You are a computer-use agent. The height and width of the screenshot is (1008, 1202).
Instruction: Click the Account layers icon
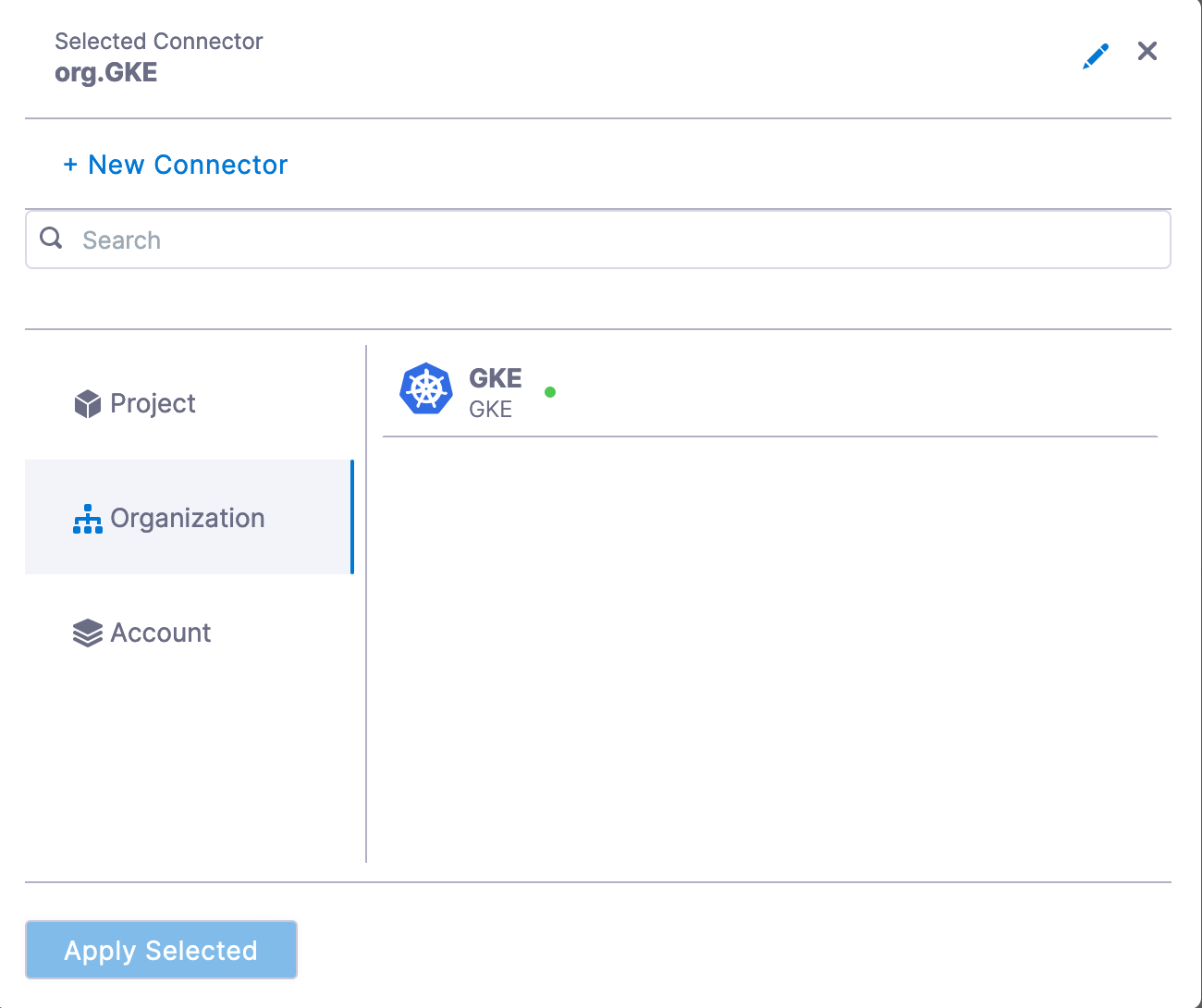pyautogui.click(x=87, y=633)
